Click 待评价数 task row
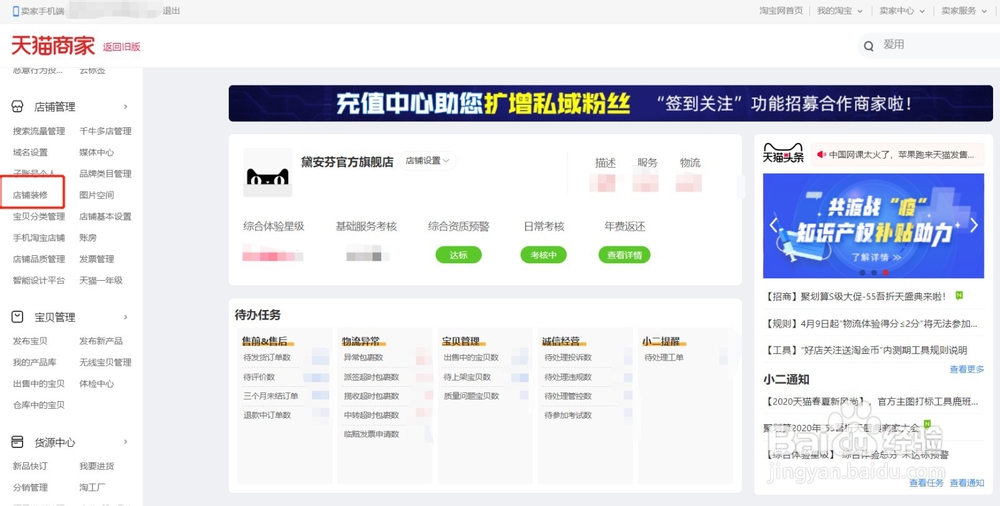The width and height of the screenshot is (1000, 506). pyautogui.click(x=259, y=377)
